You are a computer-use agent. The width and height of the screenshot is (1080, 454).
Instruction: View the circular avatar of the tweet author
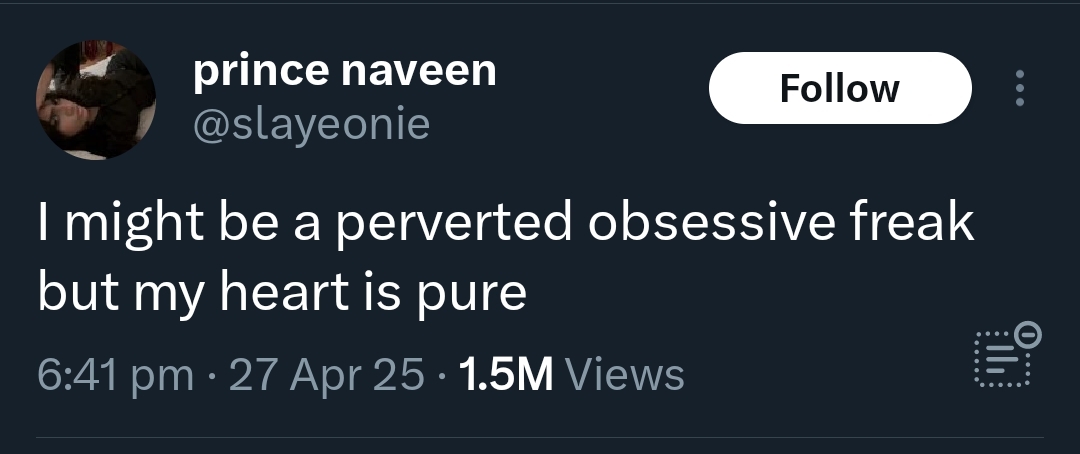[x=97, y=100]
